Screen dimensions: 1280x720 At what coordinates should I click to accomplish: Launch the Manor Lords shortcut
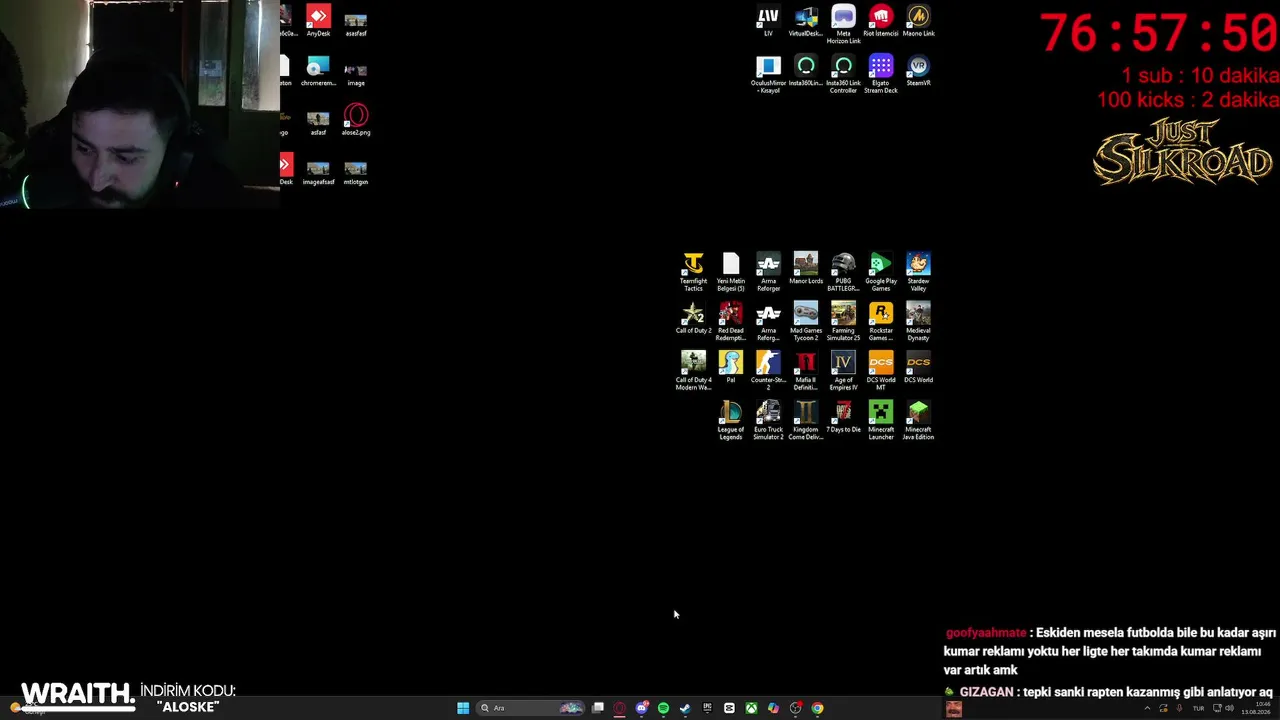pyautogui.click(x=806, y=268)
